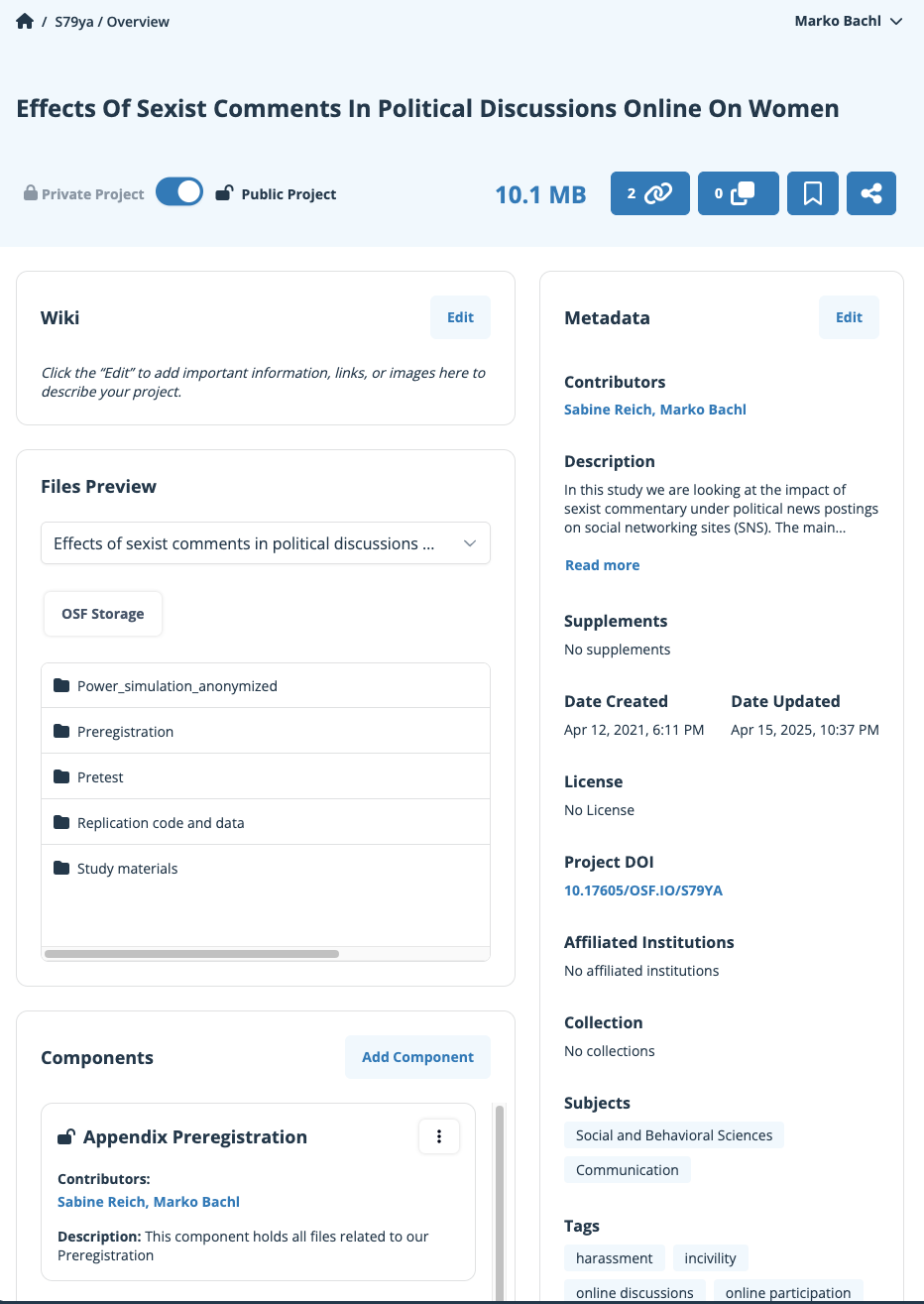This screenshot has height=1304, width=924.
Task: Open the linked projects button showing 2
Action: pyautogui.click(x=649, y=194)
